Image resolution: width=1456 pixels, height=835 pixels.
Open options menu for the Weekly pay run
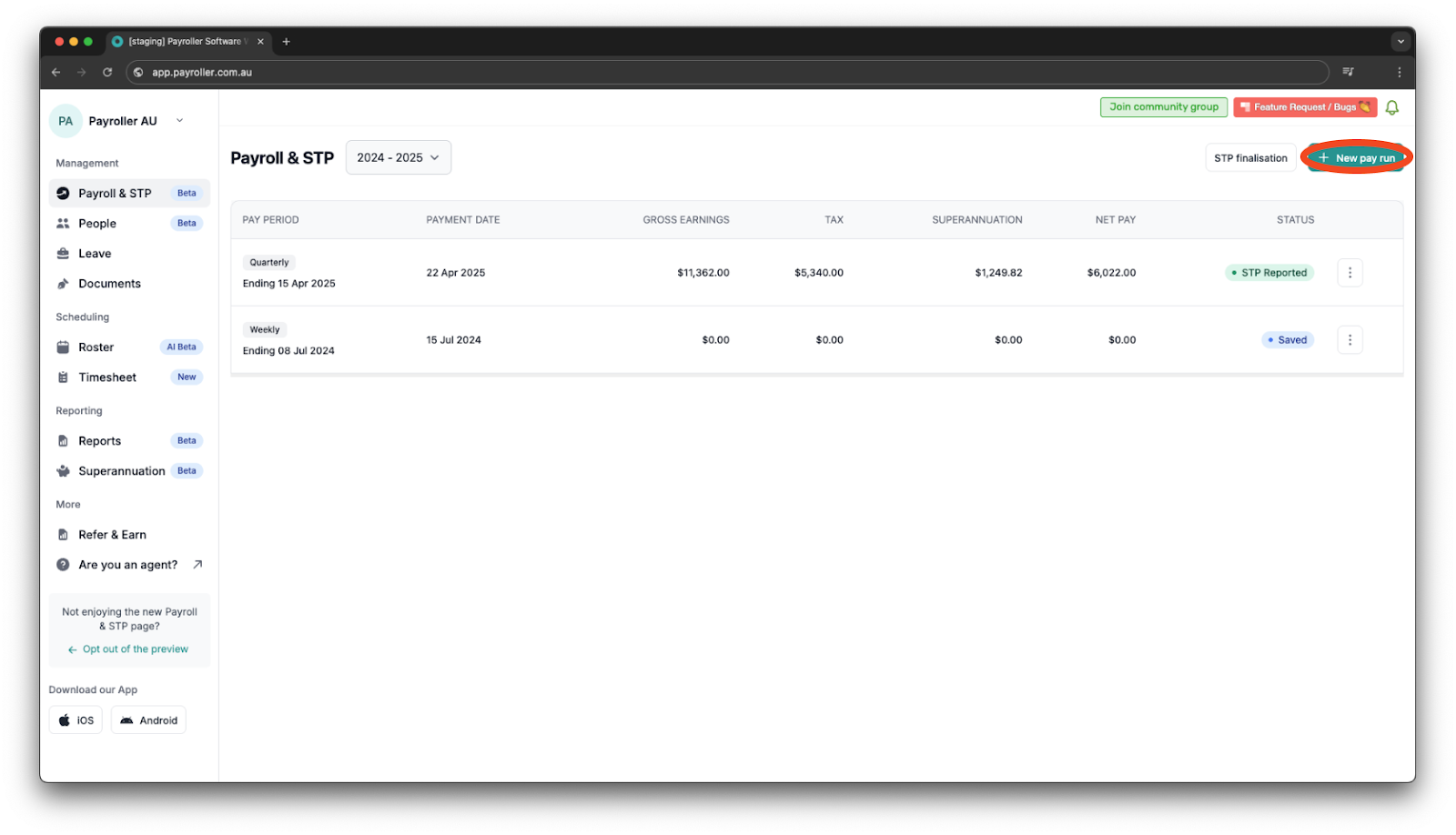(x=1350, y=339)
